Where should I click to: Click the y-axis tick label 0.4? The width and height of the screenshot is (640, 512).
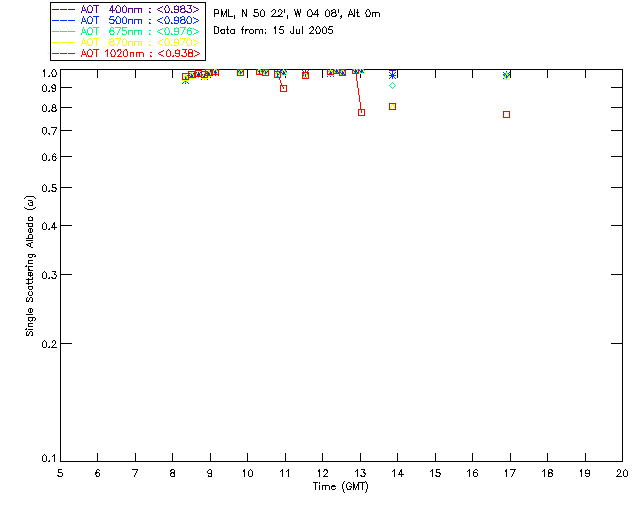click(x=49, y=226)
